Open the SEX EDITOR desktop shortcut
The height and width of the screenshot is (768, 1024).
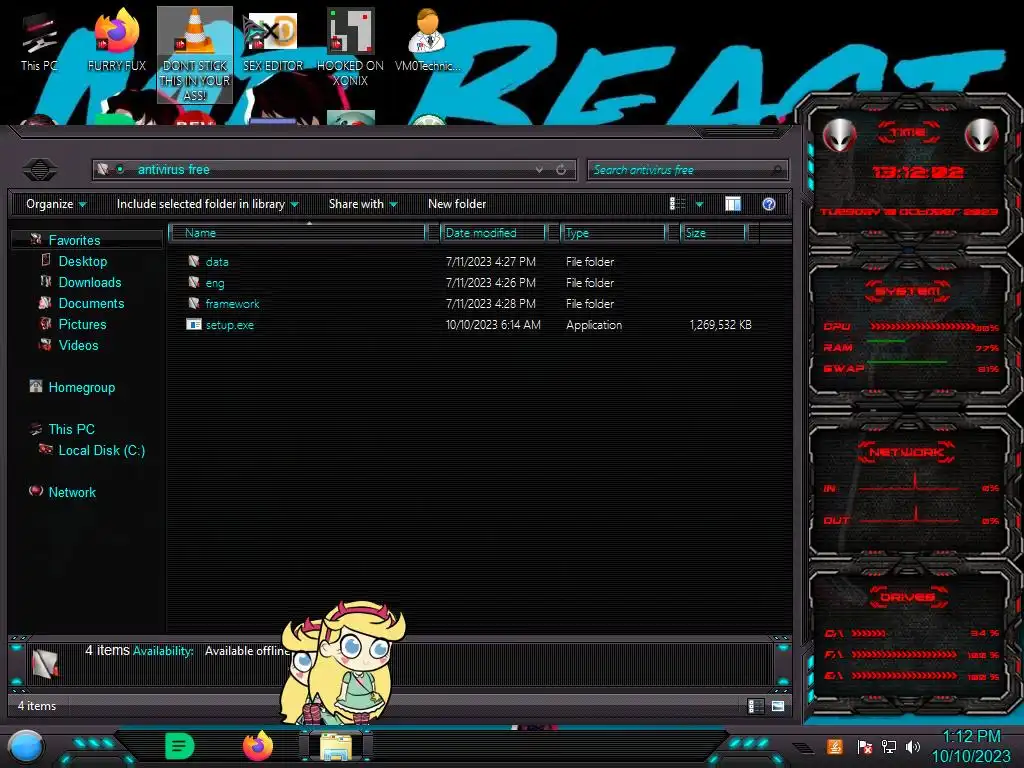point(272,40)
